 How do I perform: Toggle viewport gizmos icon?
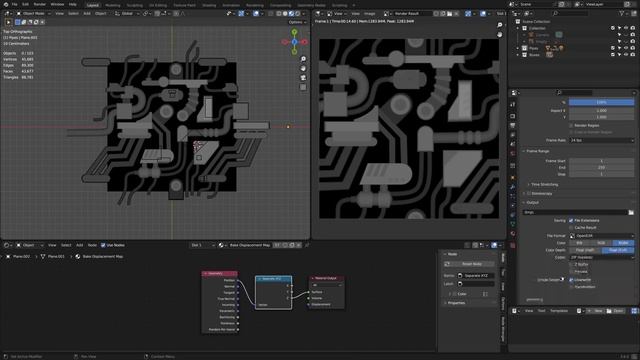click(x=241, y=13)
